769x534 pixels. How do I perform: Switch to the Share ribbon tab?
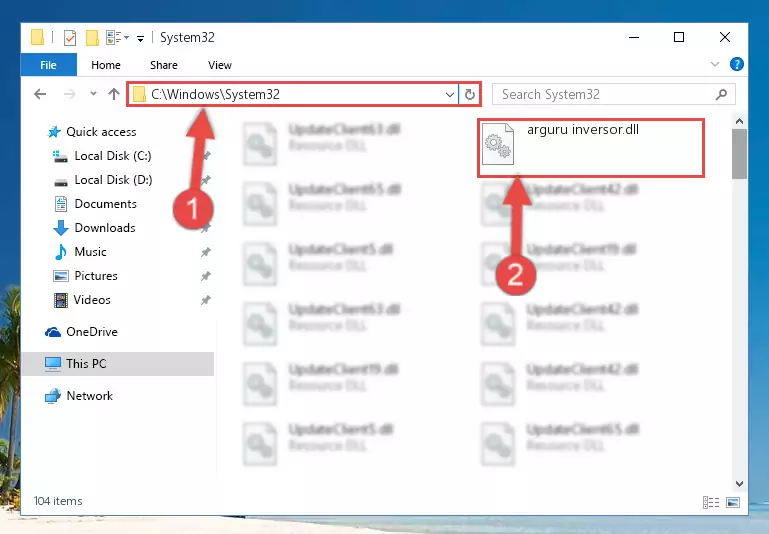(x=164, y=65)
